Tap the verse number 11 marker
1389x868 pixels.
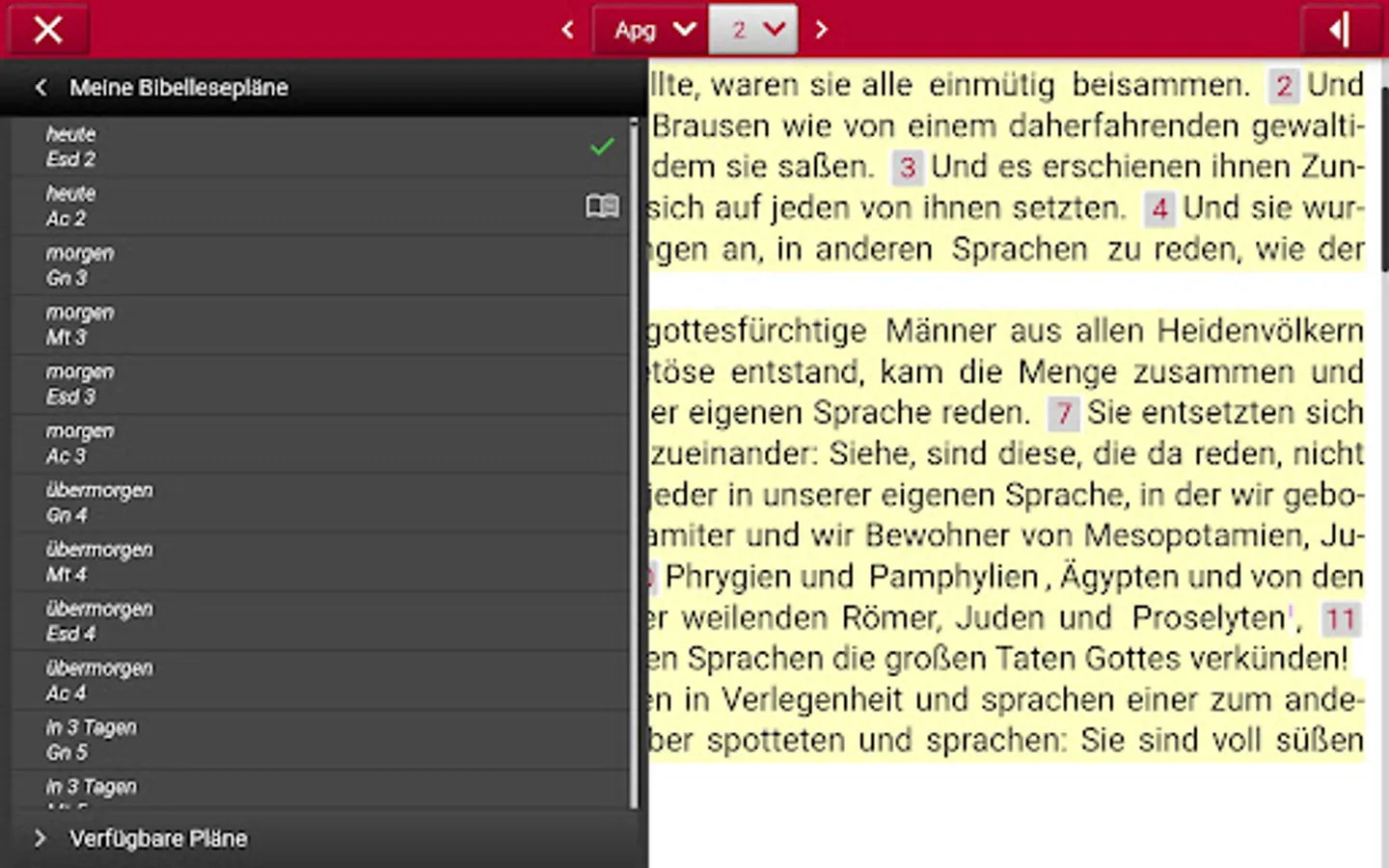coord(1341,619)
